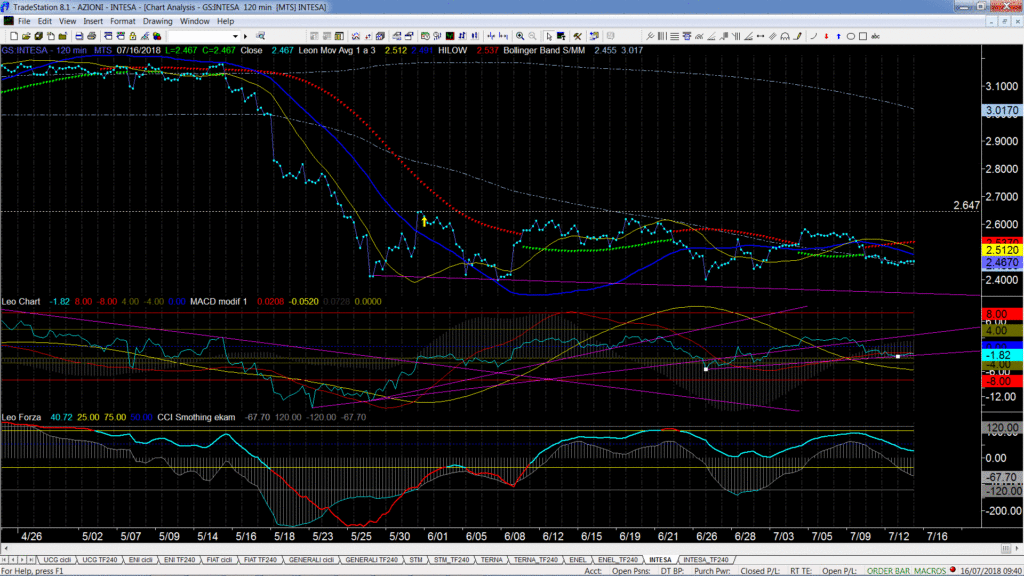Switch to the GENERALI cicli tab

point(311,560)
